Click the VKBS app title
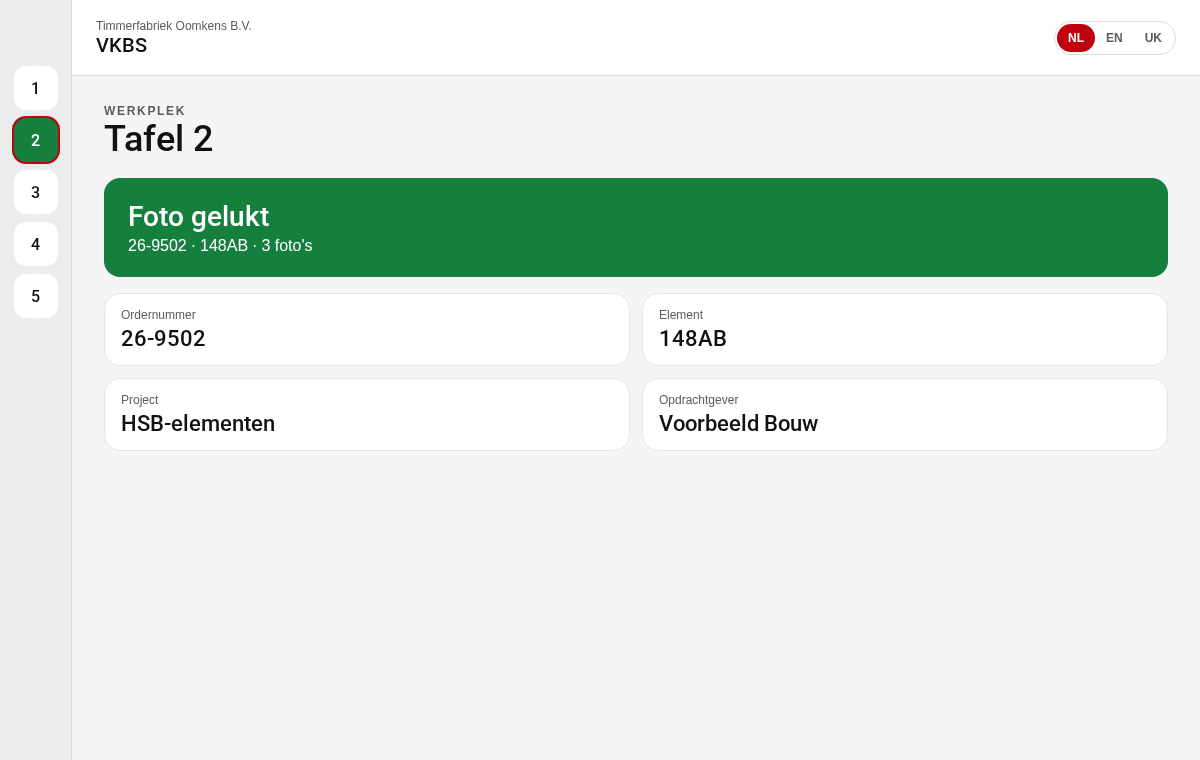1200x760 pixels. [122, 46]
